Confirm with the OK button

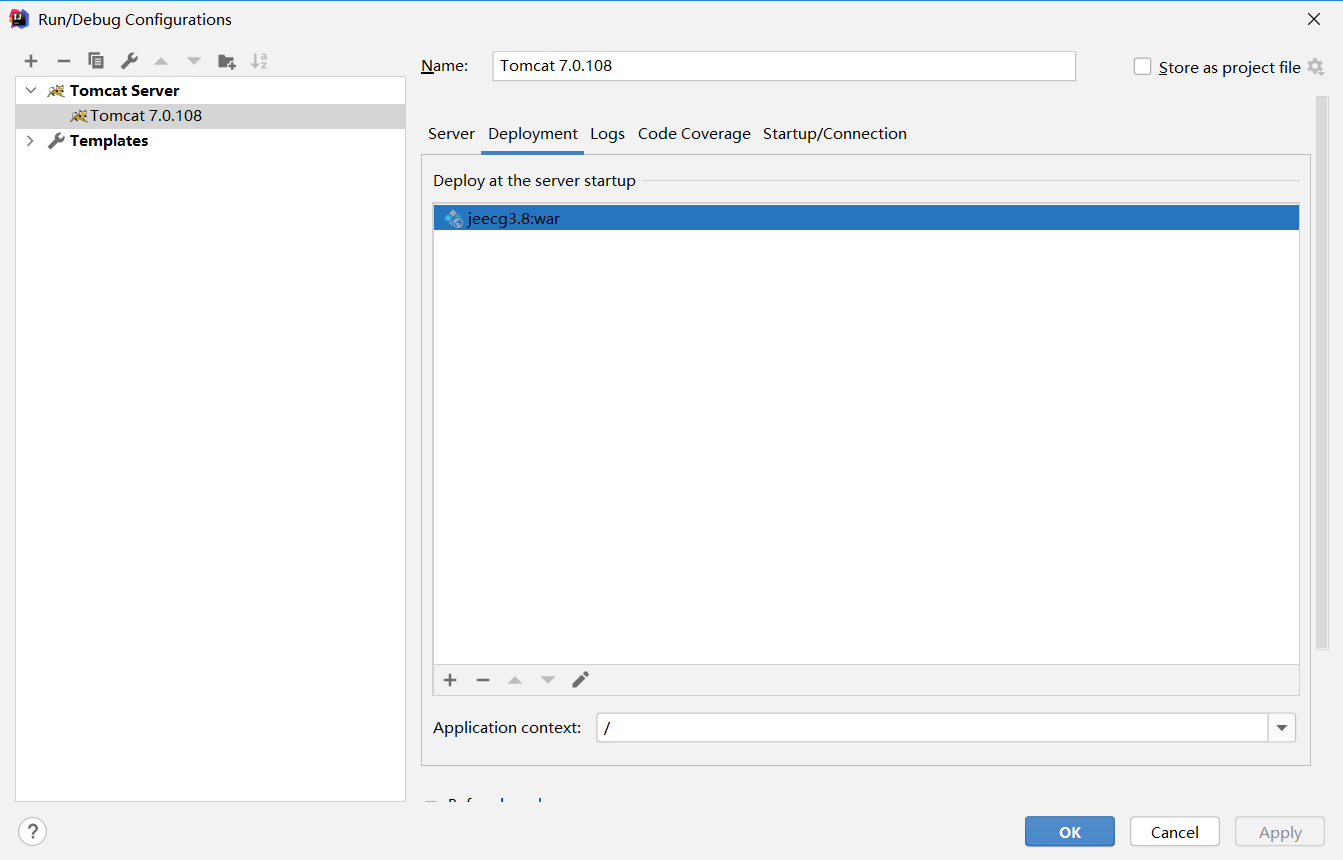pos(1070,832)
